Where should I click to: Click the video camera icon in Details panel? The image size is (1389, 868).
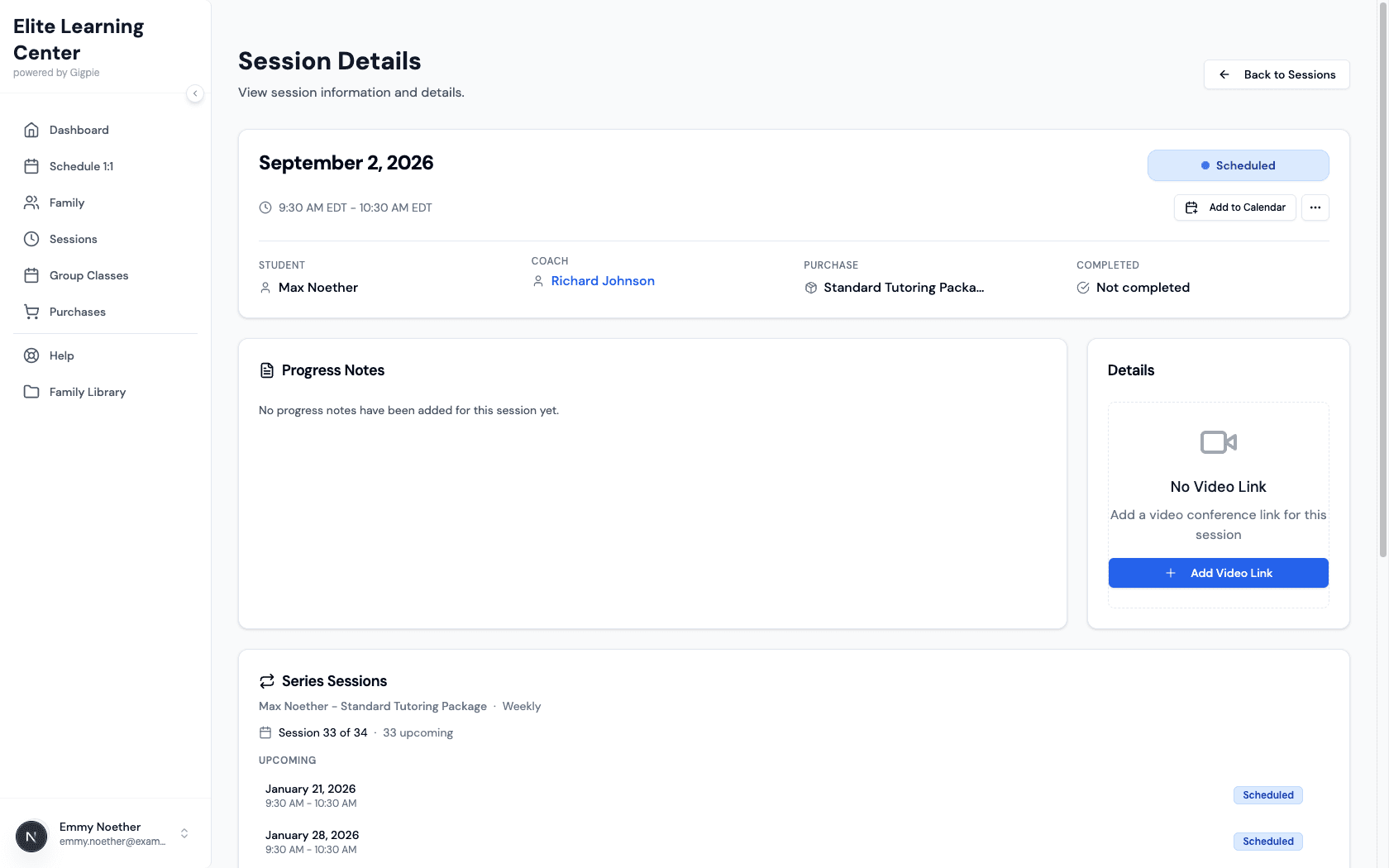pos(1218,441)
